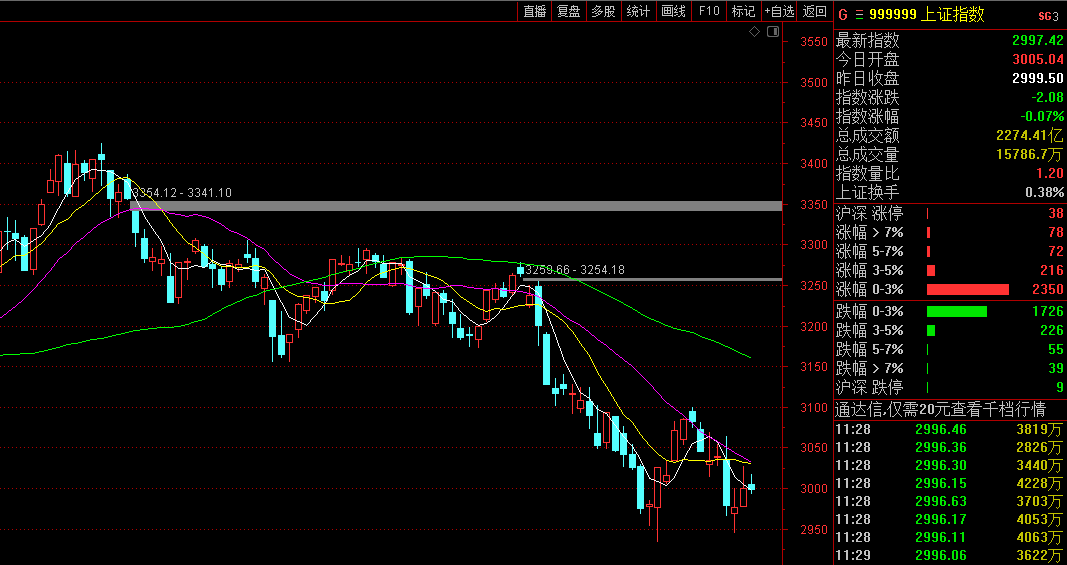Click the green 跌幅 0-3% bar
The height and width of the screenshot is (565, 1067).
pos(956,311)
